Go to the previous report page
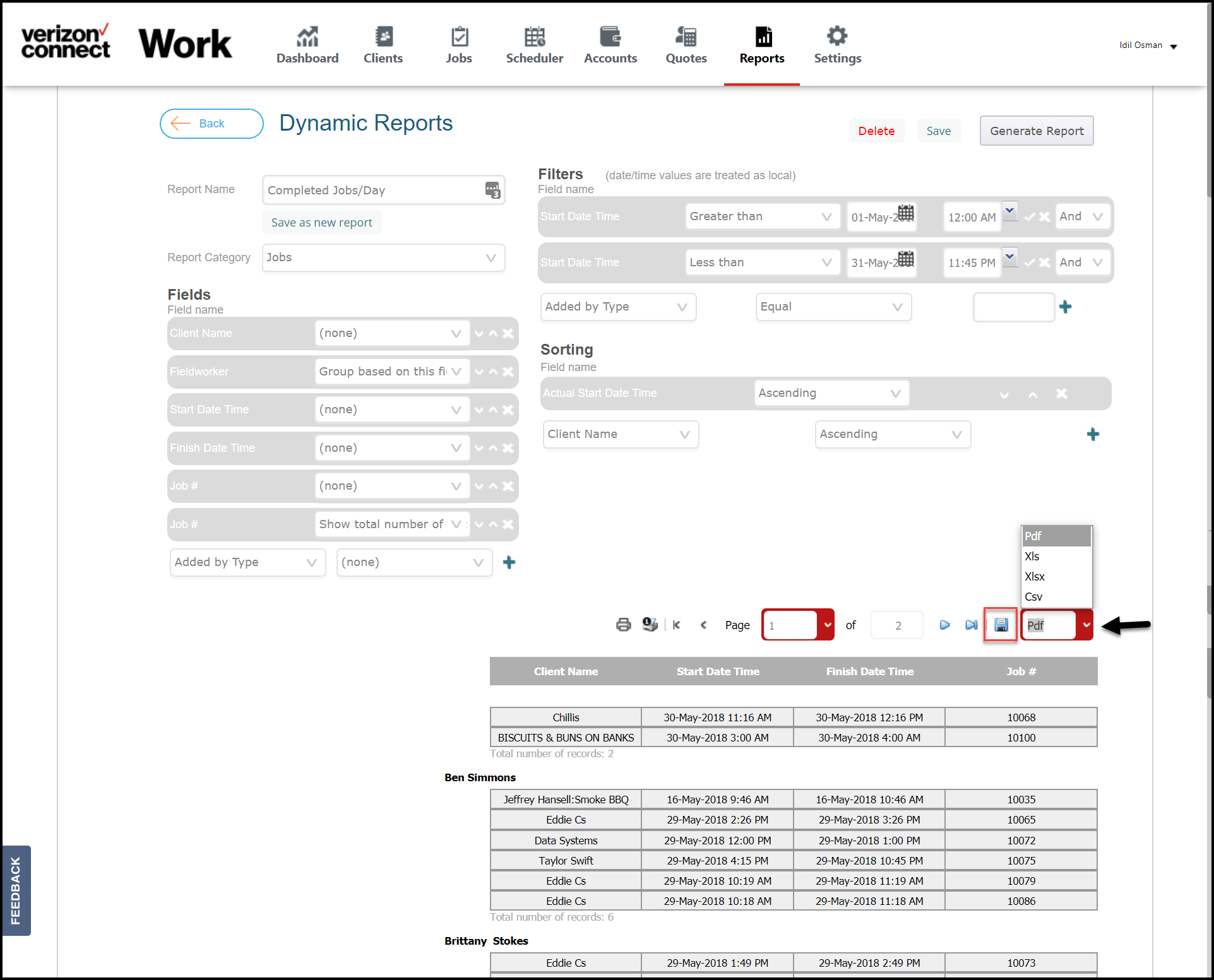The image size is (1214, 980). (x=703, y=625)
